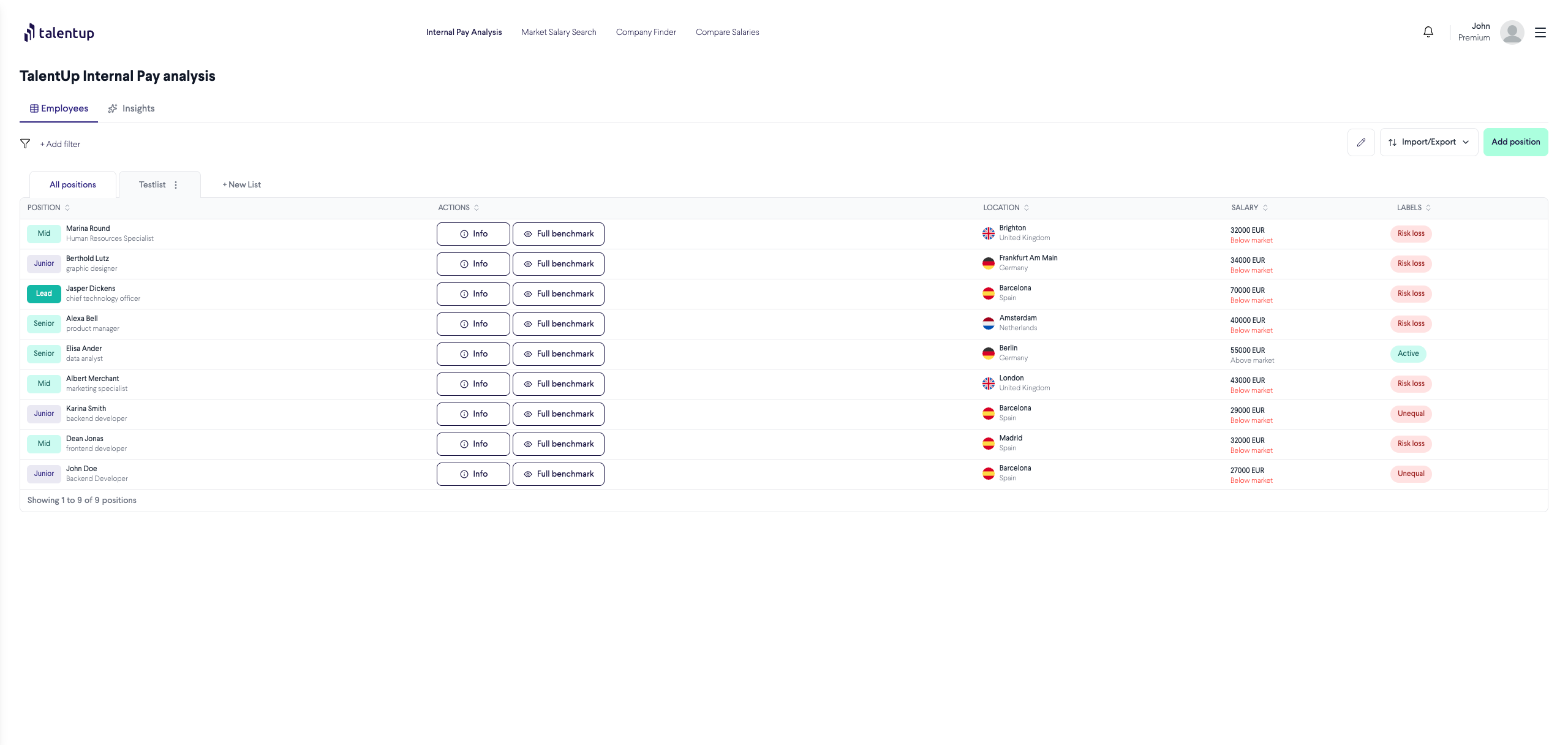Screen dimensions: 1568x745
Task: Click the notification bell icon
Action: [1428, 32]
